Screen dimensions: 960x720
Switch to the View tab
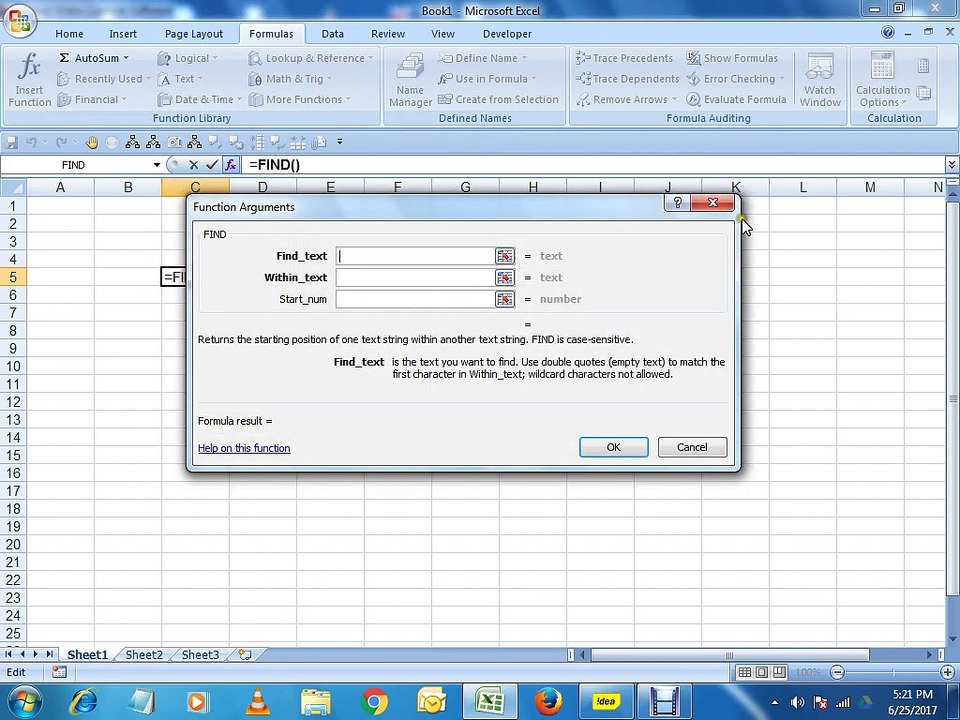click(442, 34)
